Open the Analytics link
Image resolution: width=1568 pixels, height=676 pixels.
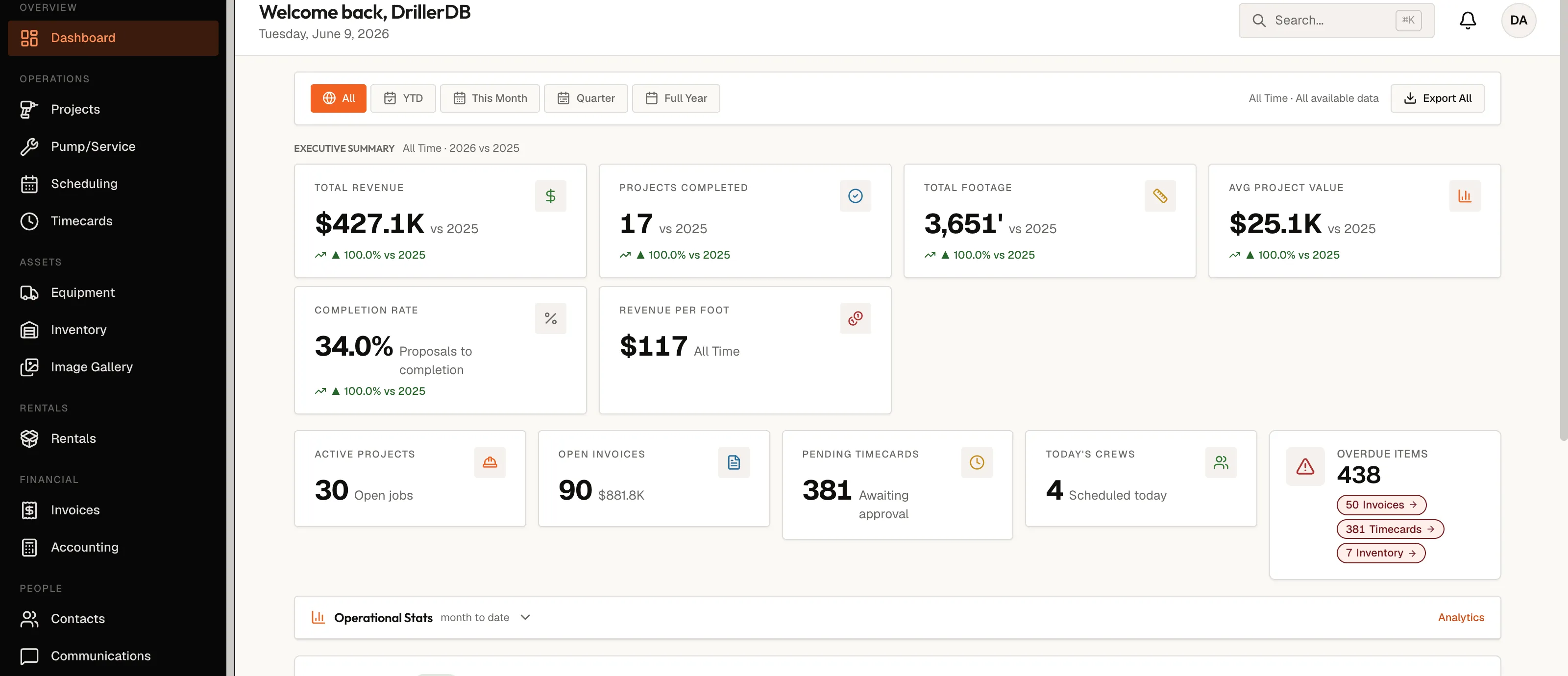[x=1461, y=618]
